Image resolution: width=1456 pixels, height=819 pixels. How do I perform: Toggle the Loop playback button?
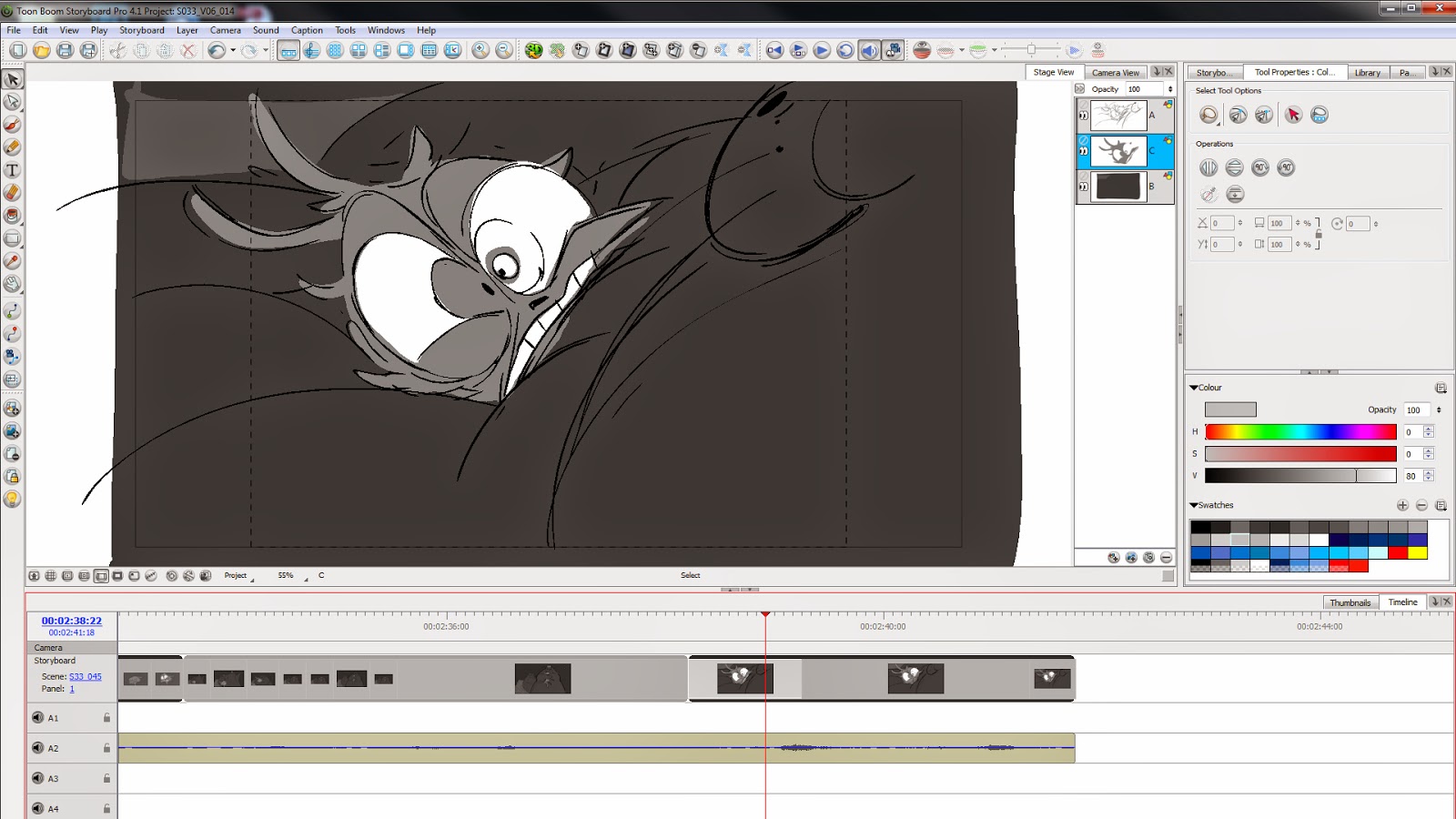845,51
